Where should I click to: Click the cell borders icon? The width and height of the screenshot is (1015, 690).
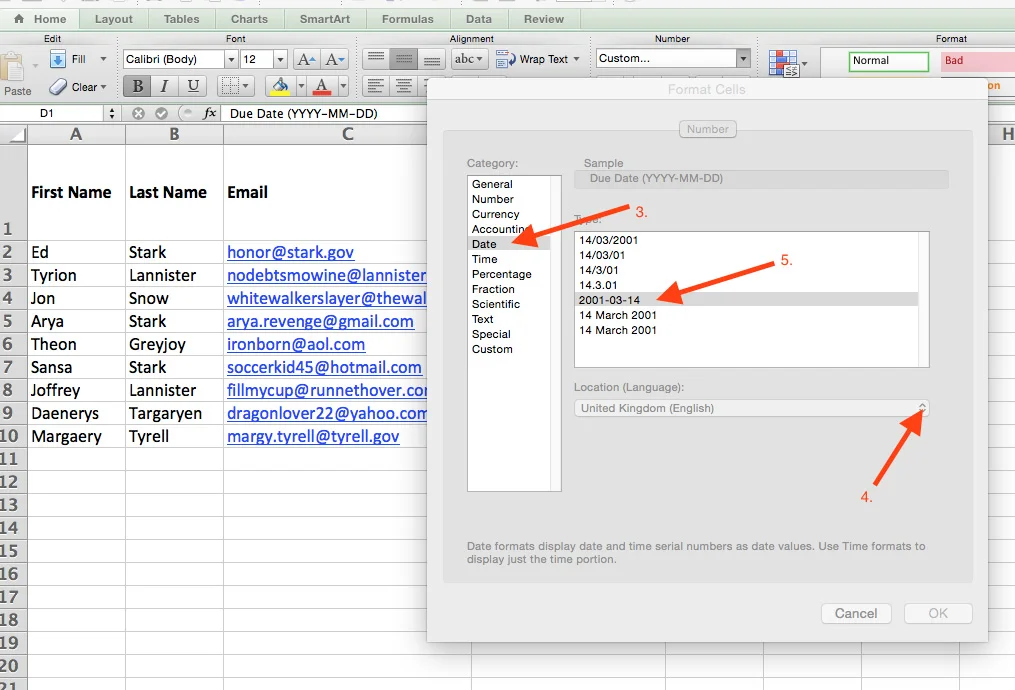click(x=229, y=86)
